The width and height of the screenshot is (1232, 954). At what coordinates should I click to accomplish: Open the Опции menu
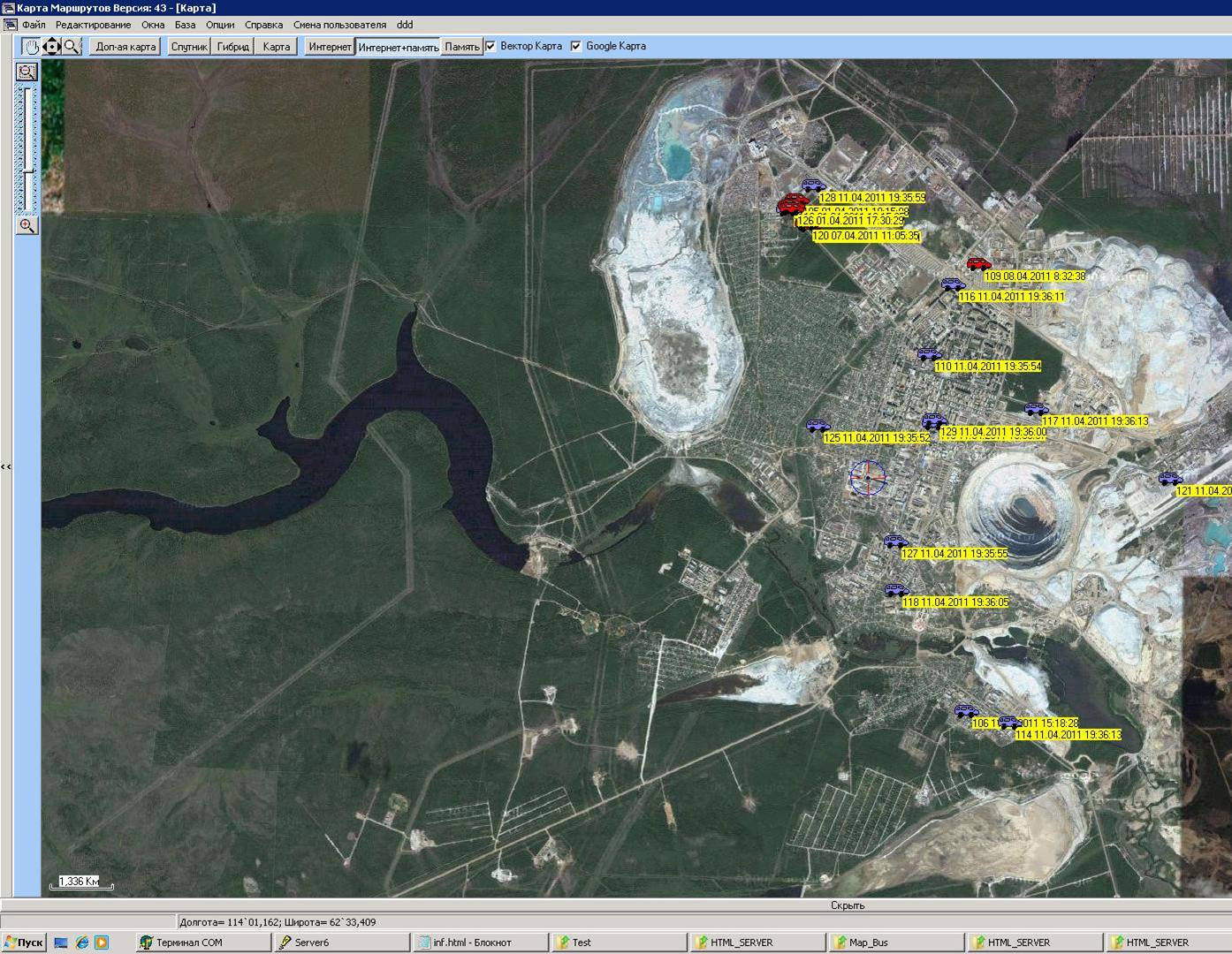(220, 25)
